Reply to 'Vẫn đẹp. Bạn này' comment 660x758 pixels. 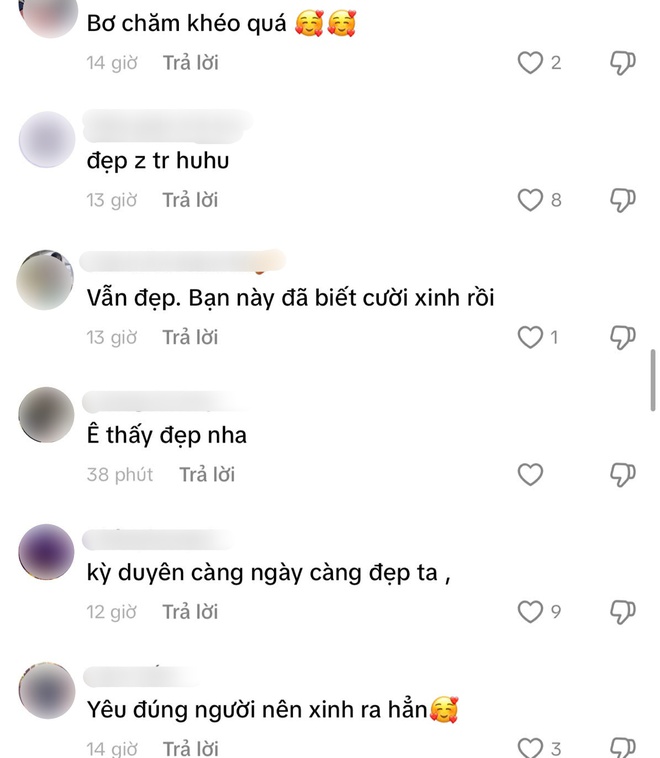pos(191,337)
